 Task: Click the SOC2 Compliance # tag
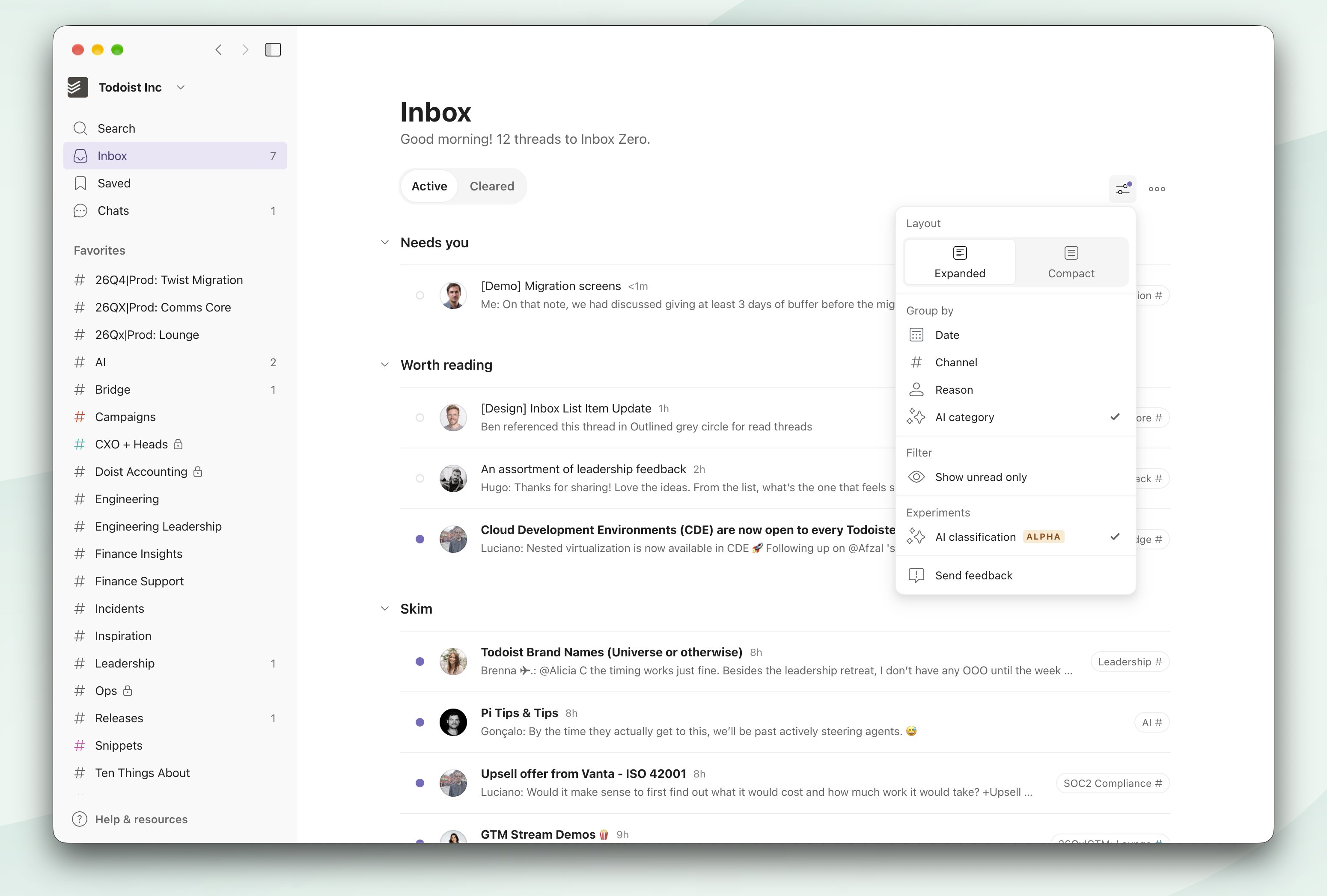click(1112, 783)
